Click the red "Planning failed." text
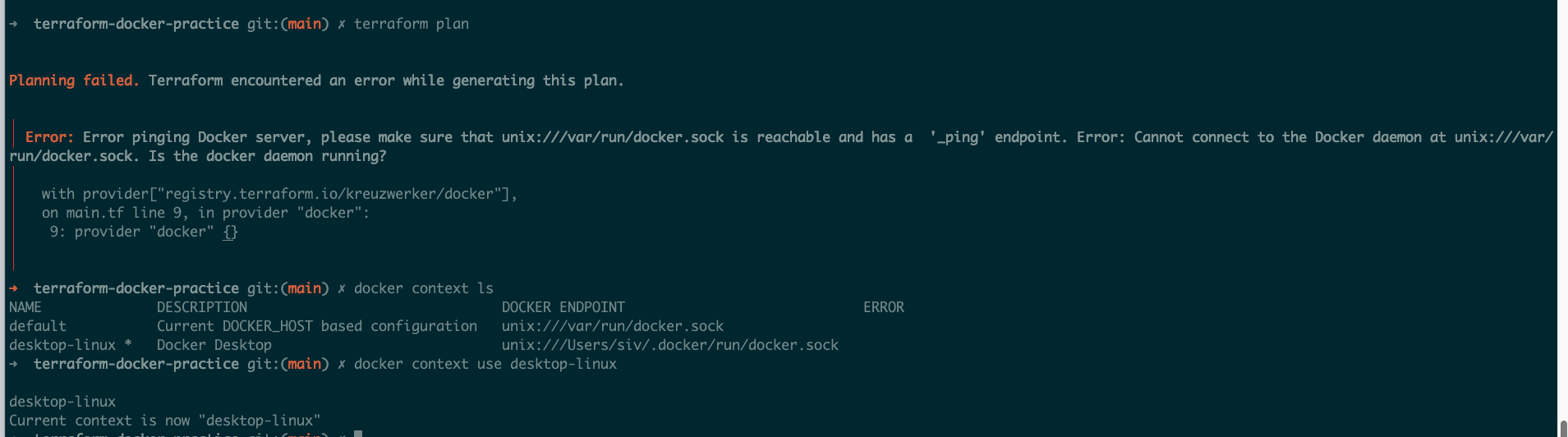Image resolution: width=1568 pixels, height=437 pixels. [x=74, y=80]
